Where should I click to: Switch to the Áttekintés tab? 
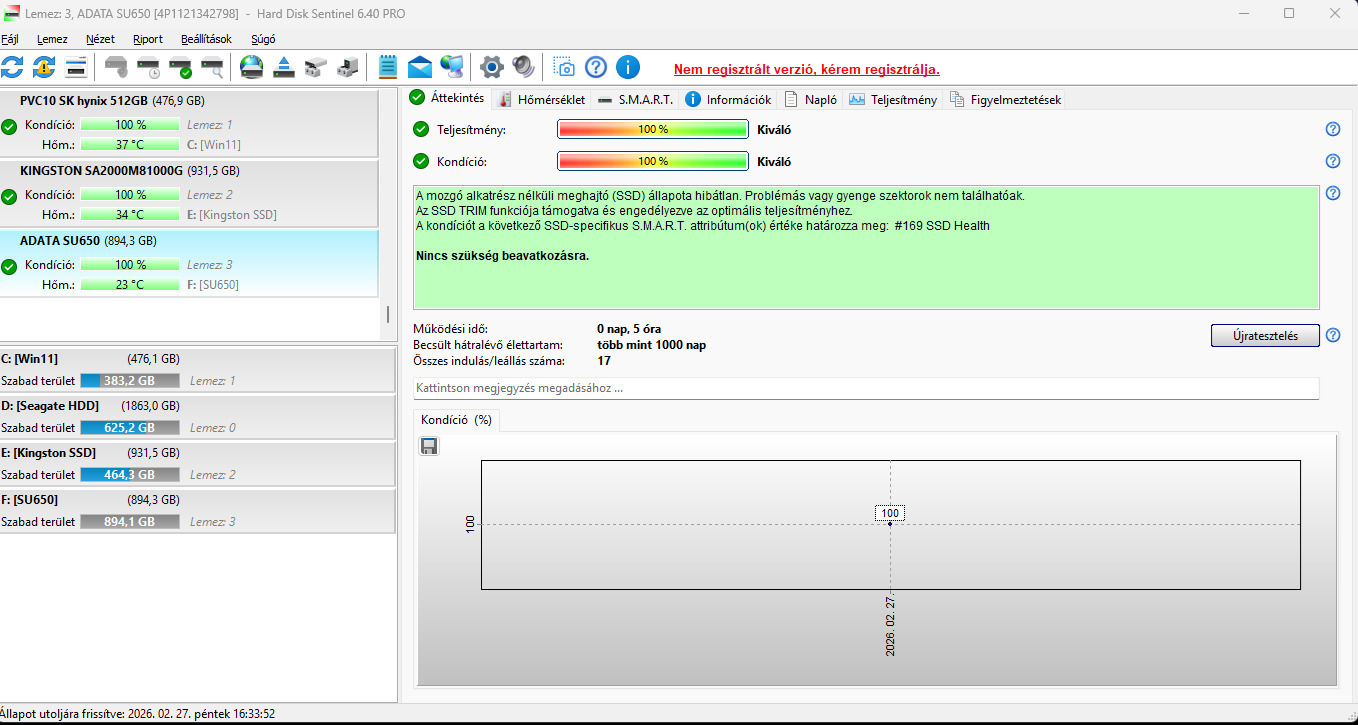coord(448,98)
